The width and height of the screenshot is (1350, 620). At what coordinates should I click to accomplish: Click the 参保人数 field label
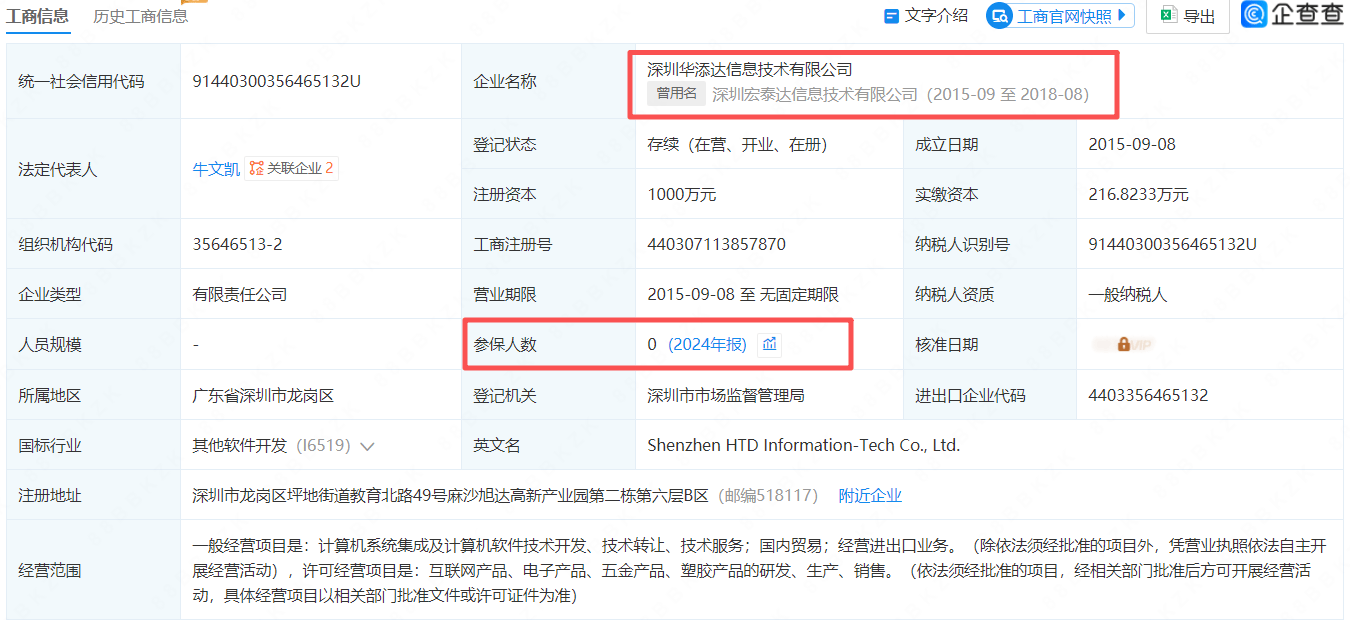pyautogui.click(x=505, y=344)
